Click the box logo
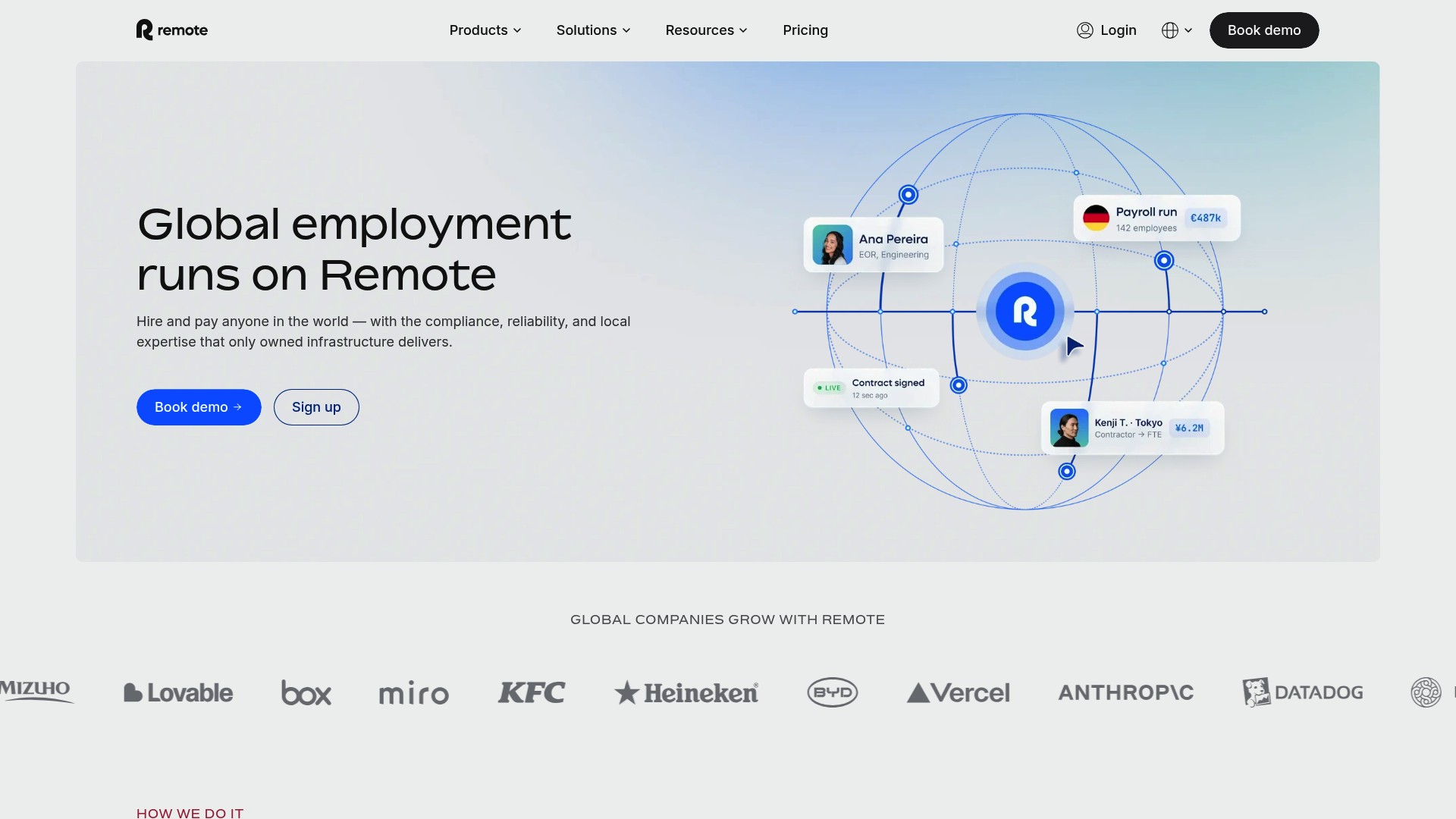Screen dimensions: 1456x819 306,692
